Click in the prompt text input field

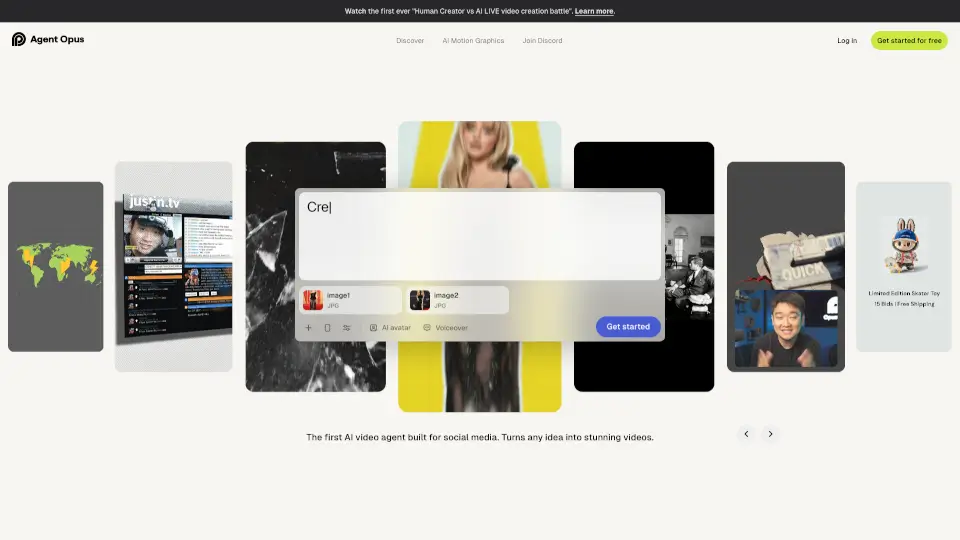(x=480, y=237)
